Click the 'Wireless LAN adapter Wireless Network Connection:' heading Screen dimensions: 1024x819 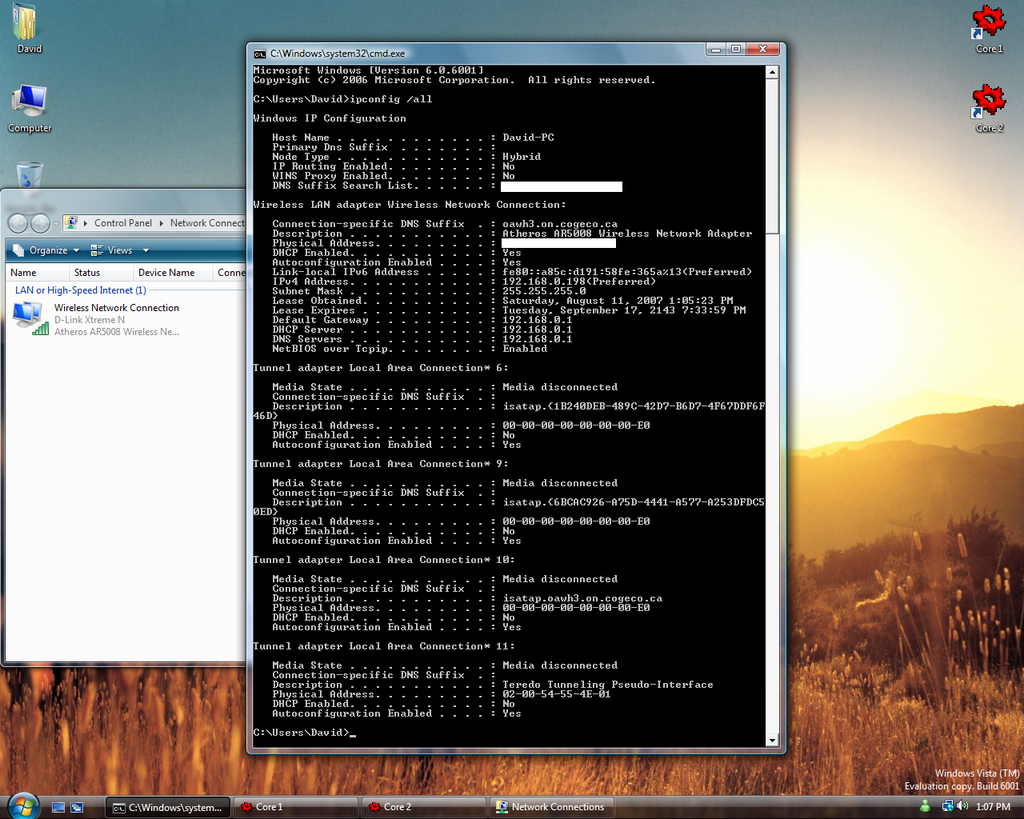point(409,204)
